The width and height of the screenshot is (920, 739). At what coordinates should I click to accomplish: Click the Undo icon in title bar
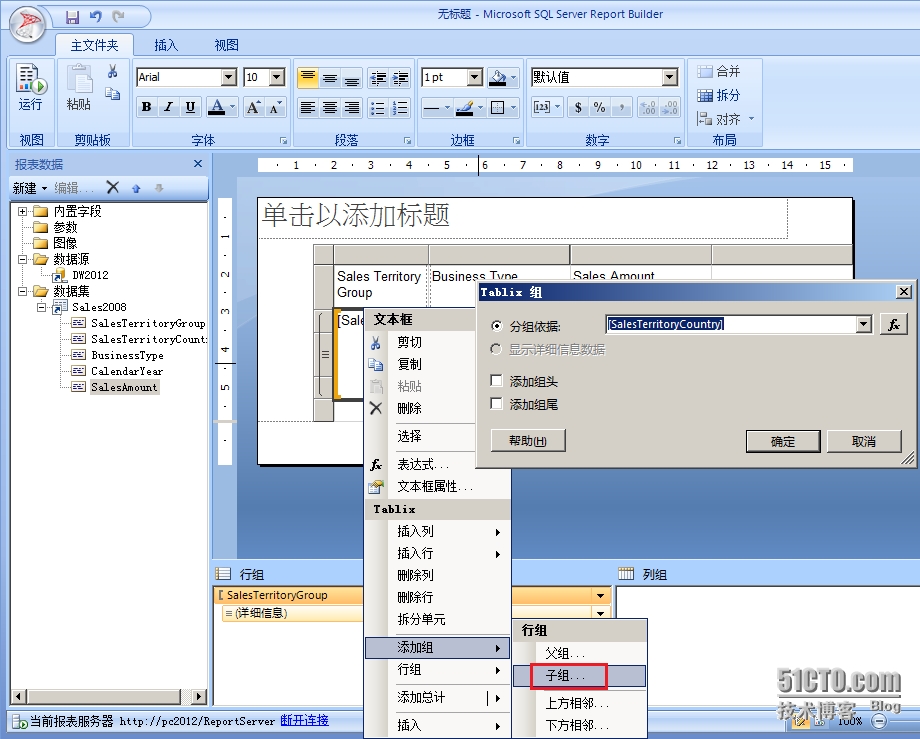(96, 16)
